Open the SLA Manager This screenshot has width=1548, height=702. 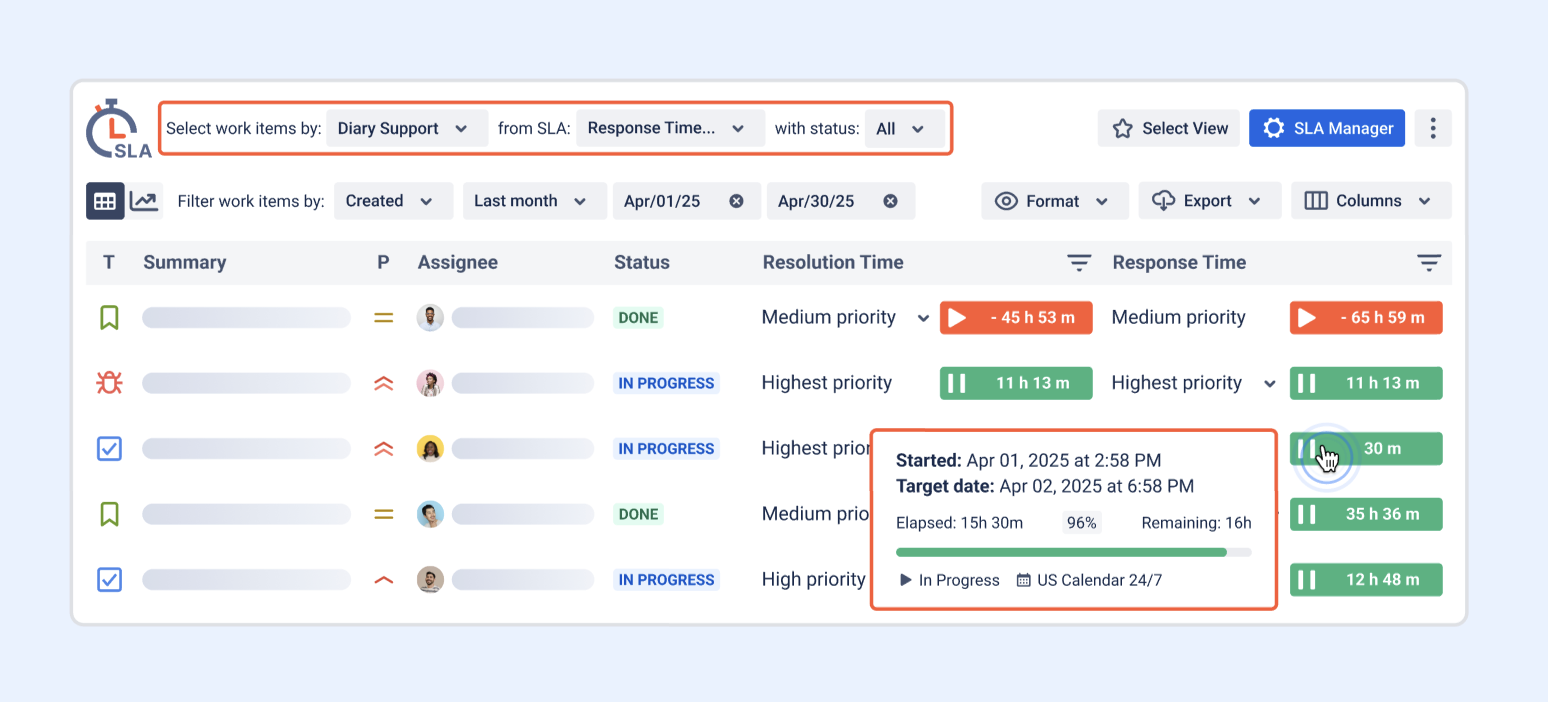[x=1327, y=128]
